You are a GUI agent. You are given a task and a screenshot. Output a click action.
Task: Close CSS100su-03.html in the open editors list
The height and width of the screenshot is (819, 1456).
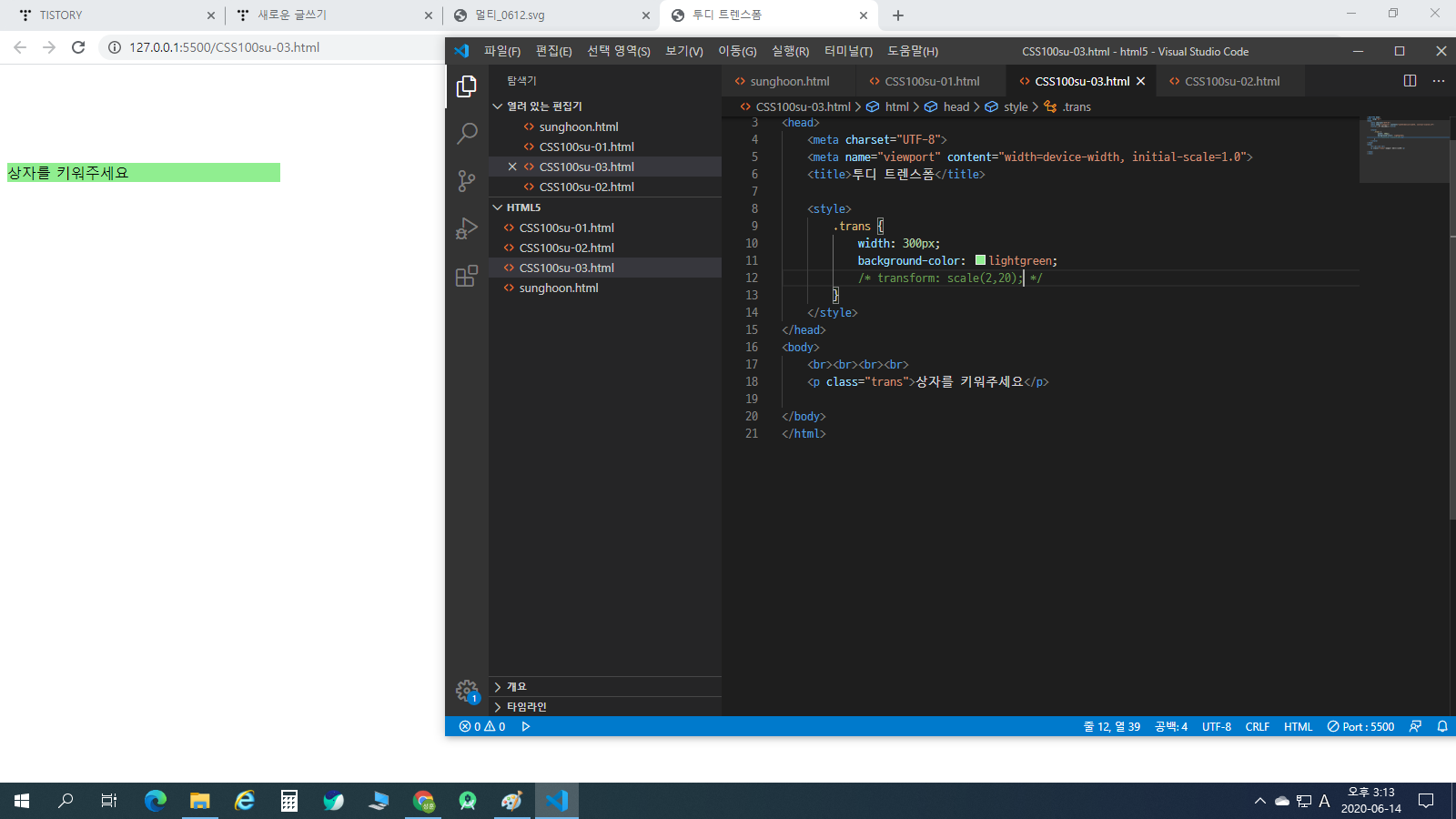(512, 167)
